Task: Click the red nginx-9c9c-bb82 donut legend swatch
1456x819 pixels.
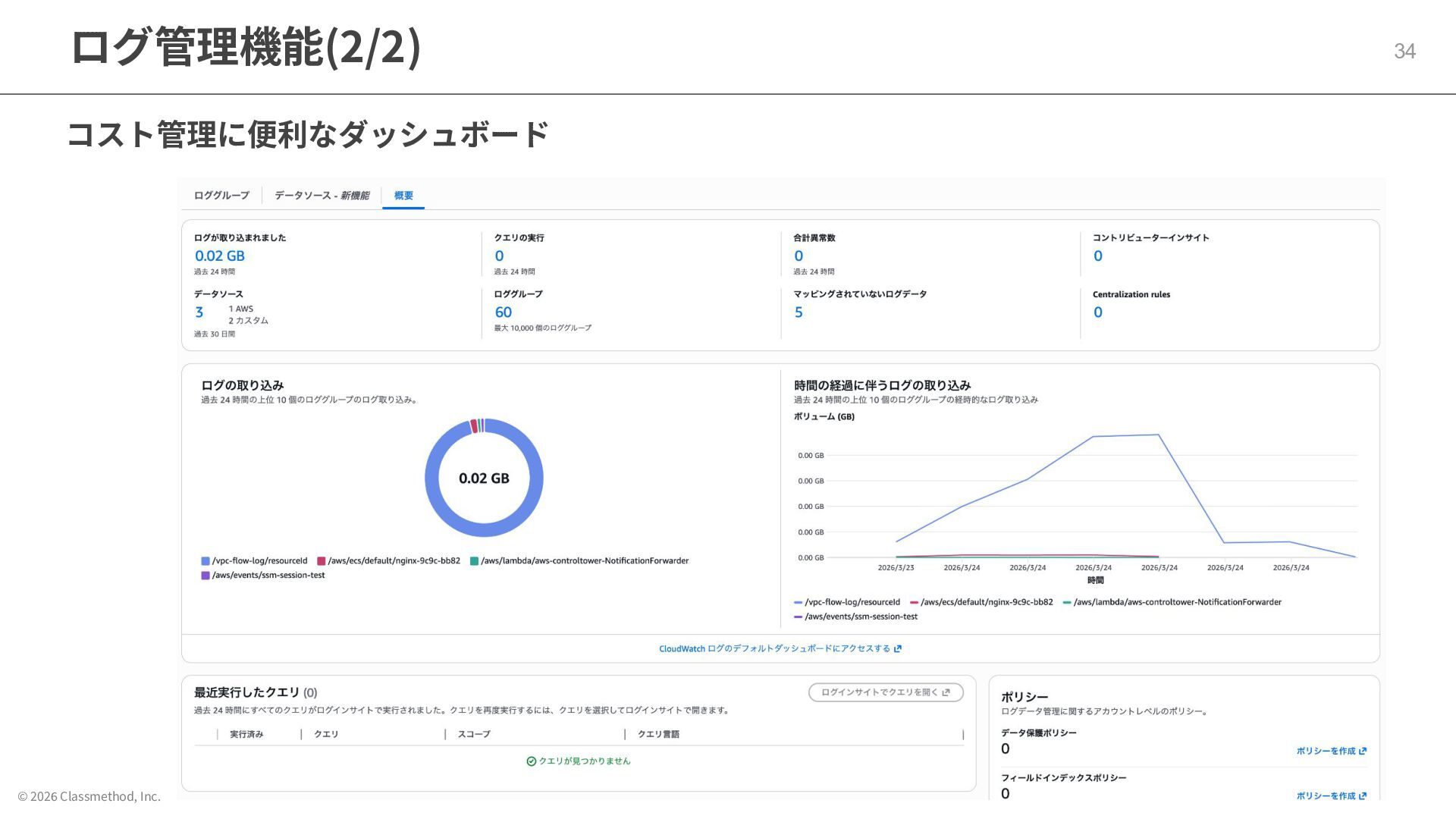Action: [322, 561]
